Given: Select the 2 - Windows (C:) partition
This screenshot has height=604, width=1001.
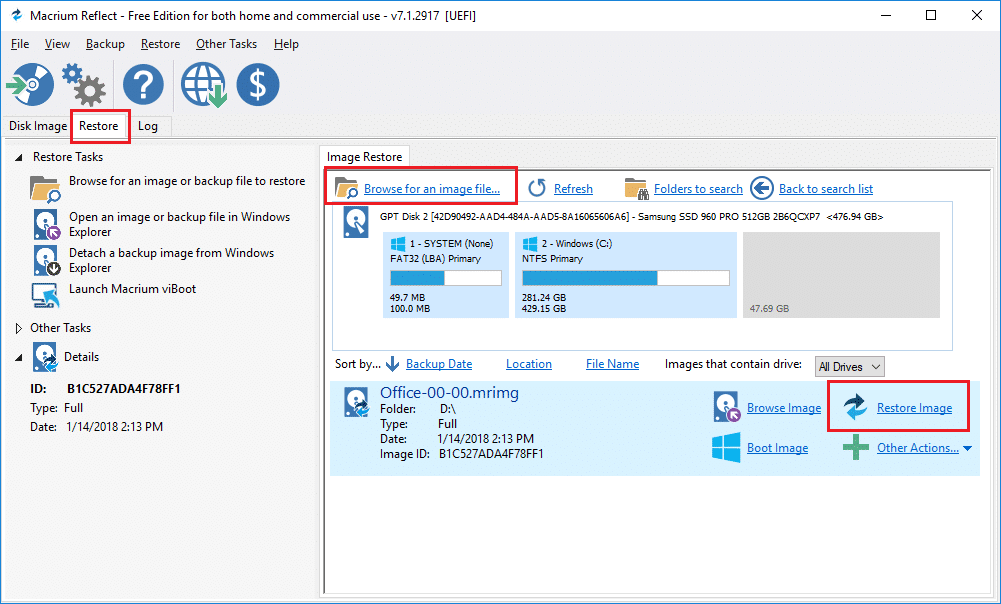Looking at the screenshot, I should 625,275.
